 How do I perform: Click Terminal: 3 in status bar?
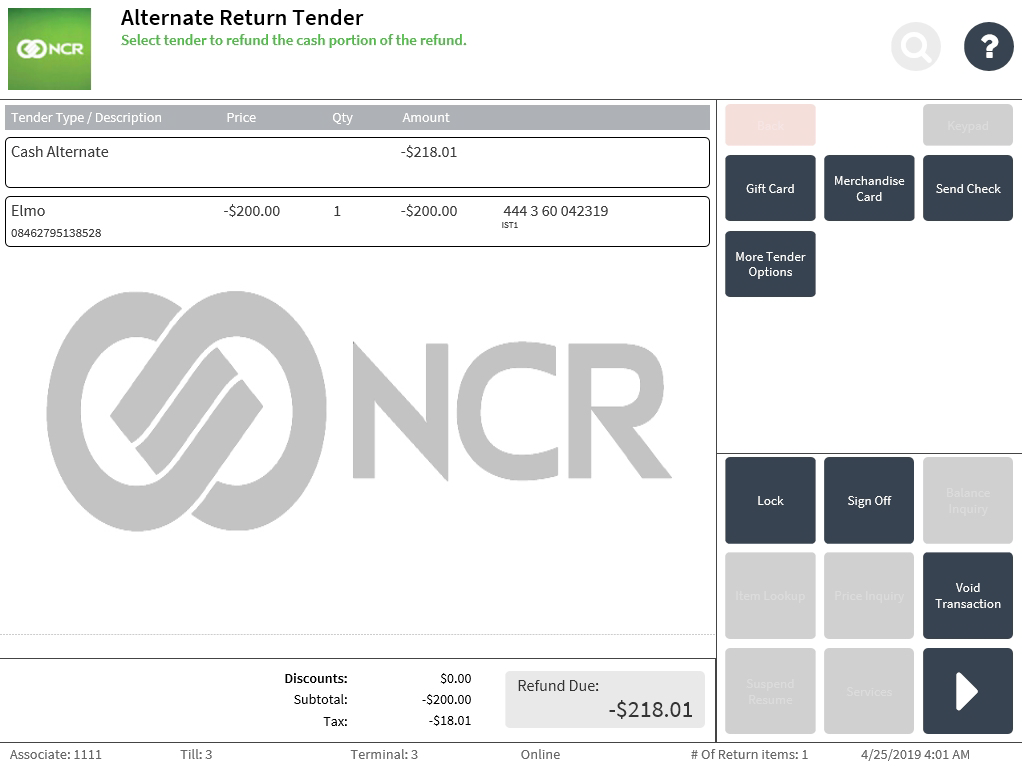pos(384,754)
